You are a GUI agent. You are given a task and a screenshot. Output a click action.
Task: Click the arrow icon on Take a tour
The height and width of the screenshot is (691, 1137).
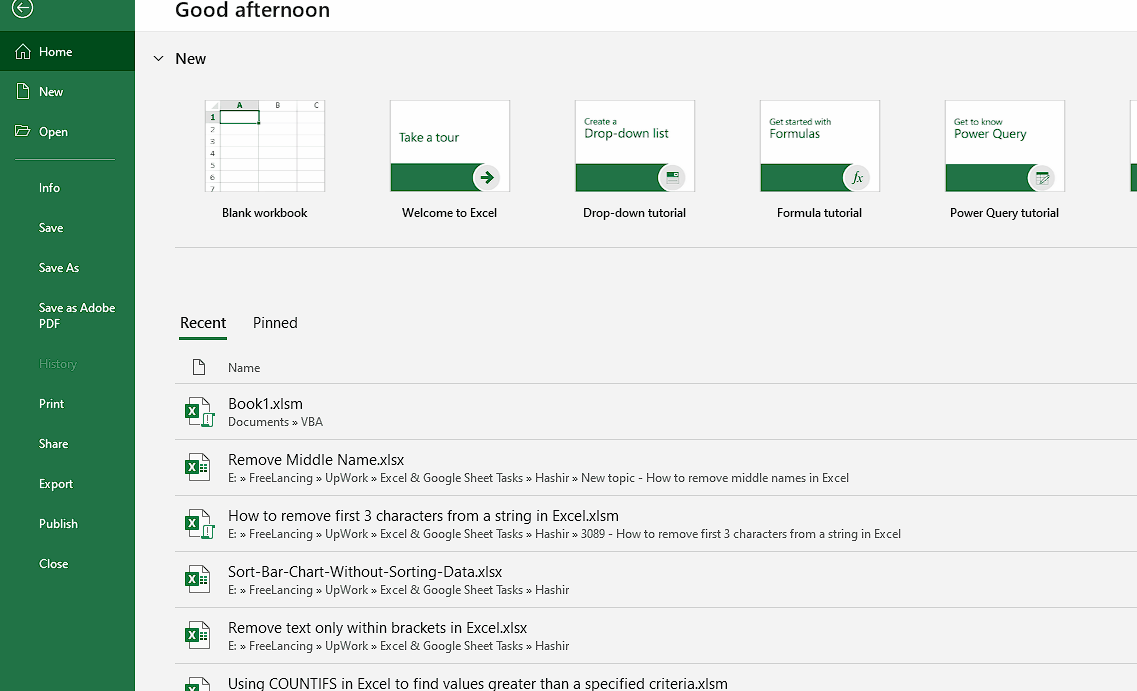(x=487, y=177)
